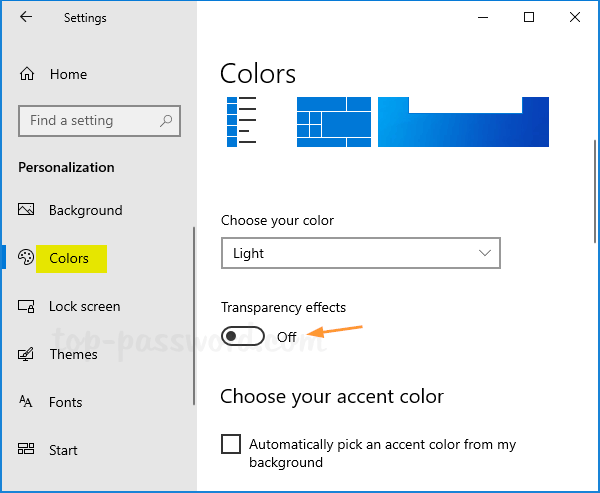Screen dimensions: 600x493
Task: Check automatically pick accent color box
Action: pos(231,444)
